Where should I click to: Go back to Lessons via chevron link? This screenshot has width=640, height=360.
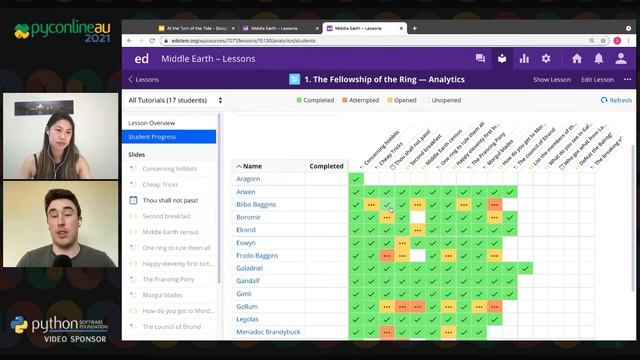[144, 80]
